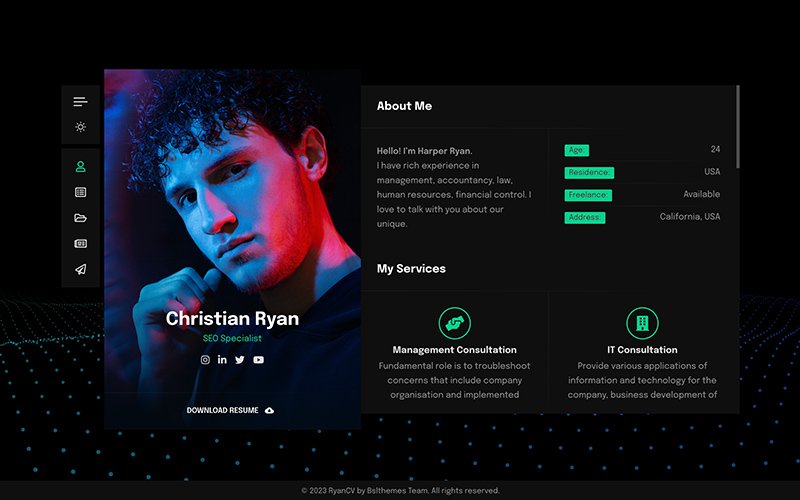This screenshot has height=500, width=800.
Task: Click the Download Resume button
Action: 230,410
